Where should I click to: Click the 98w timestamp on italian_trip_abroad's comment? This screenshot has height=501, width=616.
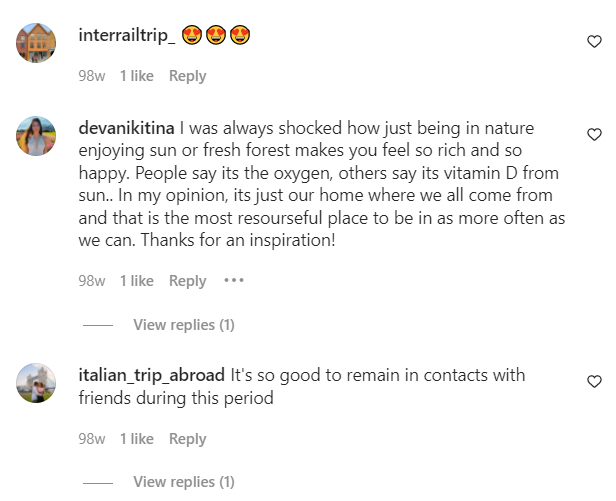pyautogui.click(x=92, y=439)
